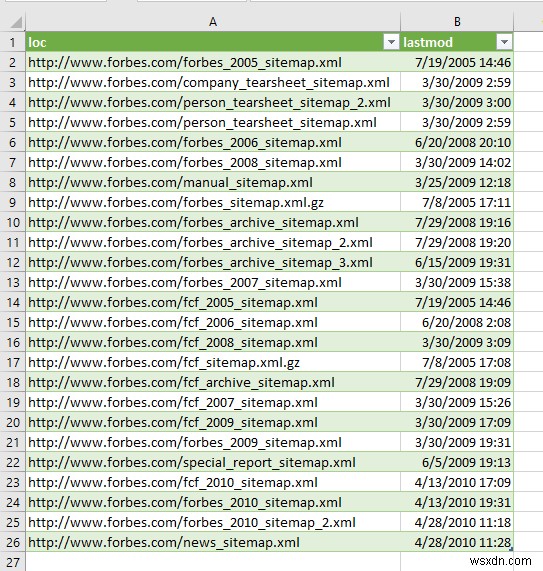Click cell with fcf_sitemap.xml.gz URL
The image size is (543, 571).
point(213,362)
